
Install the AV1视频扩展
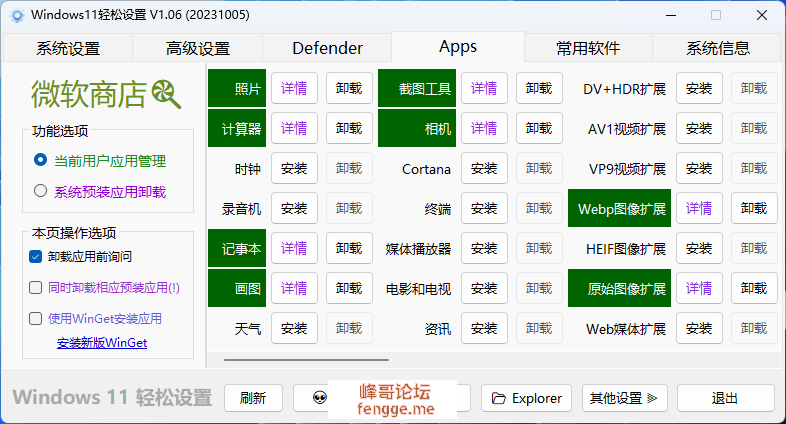(x=699, y=128)
